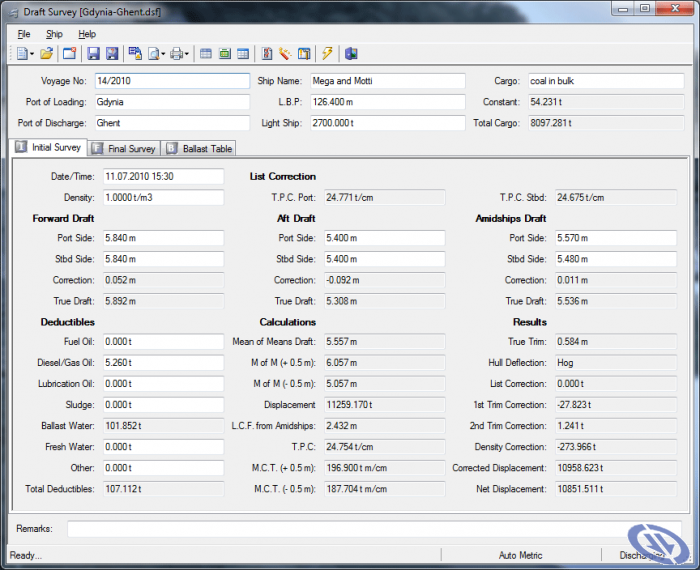Expand the New document dropdown arrow
The width and height of the screenshot is (700, 570).
click(x=32, y=54)
